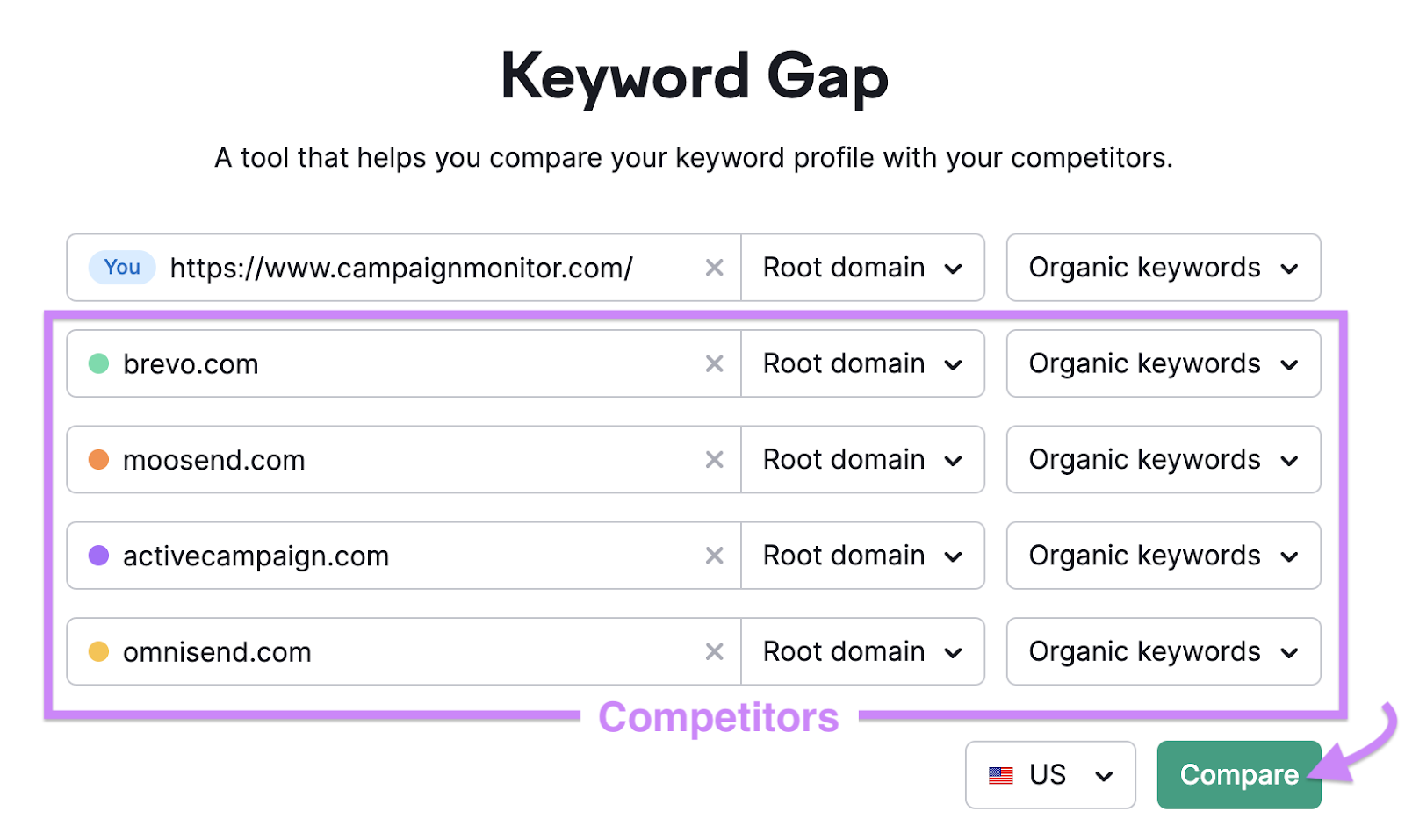The image size is (1405, 840).
Task: Click the US flag icon
Action: point(1000,774)
